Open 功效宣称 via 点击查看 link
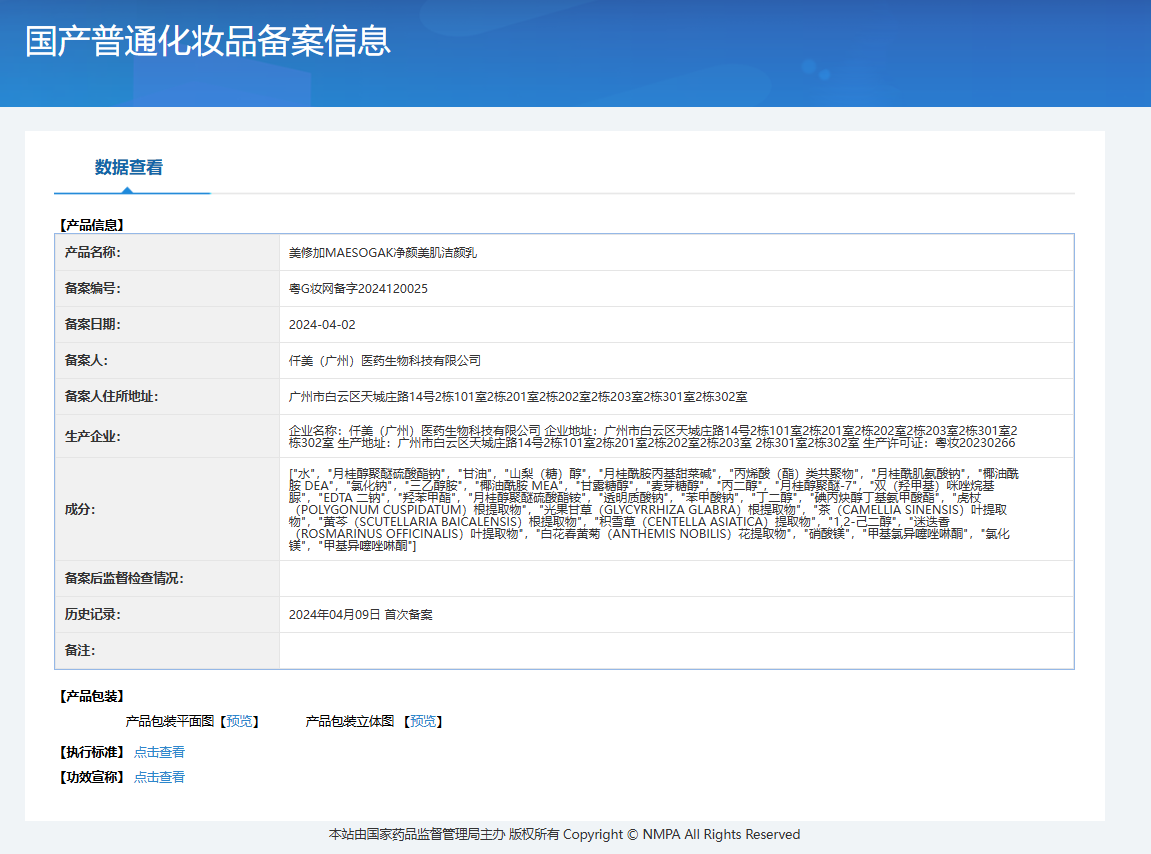The width and height of the screenshot is (1151, 854). click(159, 777)
